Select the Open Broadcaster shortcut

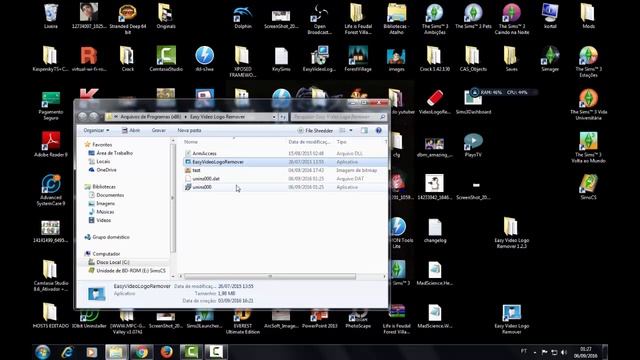[319, 19]
